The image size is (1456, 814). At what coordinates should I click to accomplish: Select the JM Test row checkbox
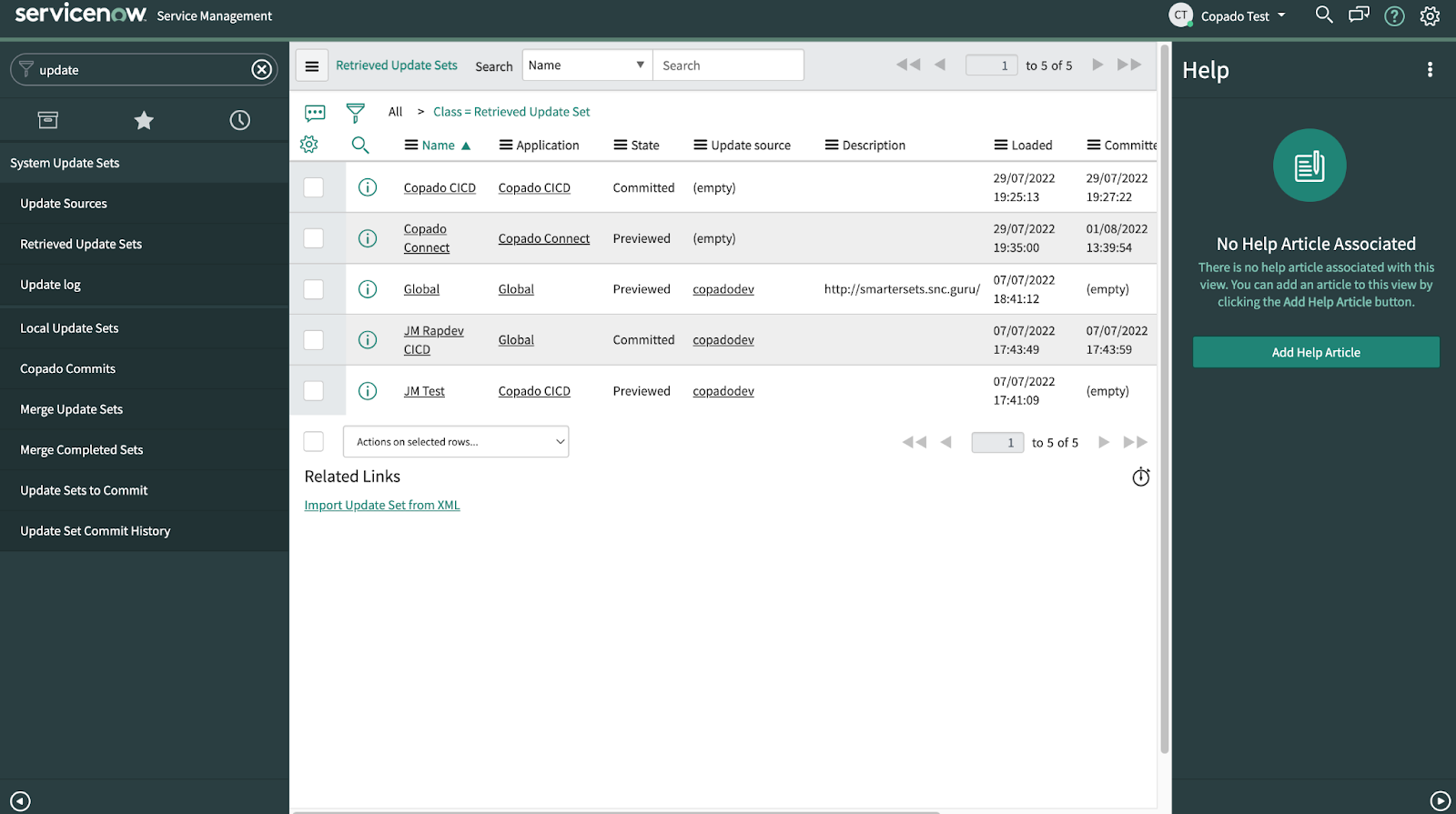(x=314, y=391)
